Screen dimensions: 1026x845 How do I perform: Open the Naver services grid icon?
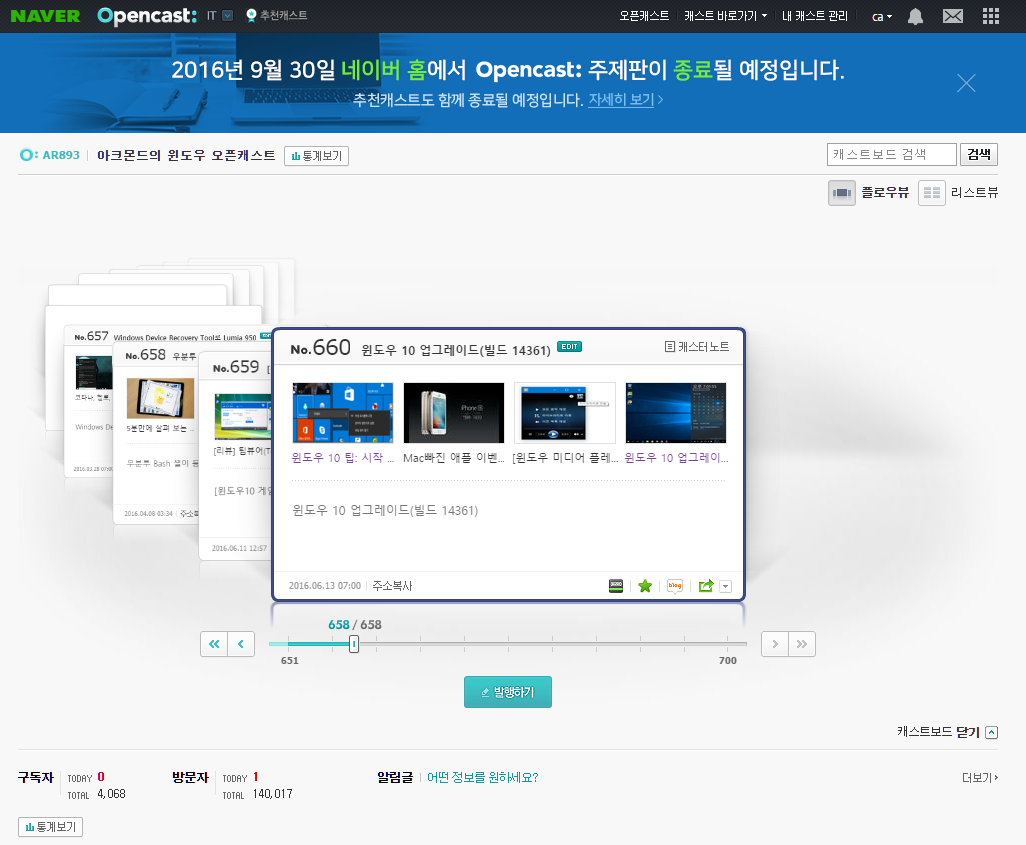(991, 16)
